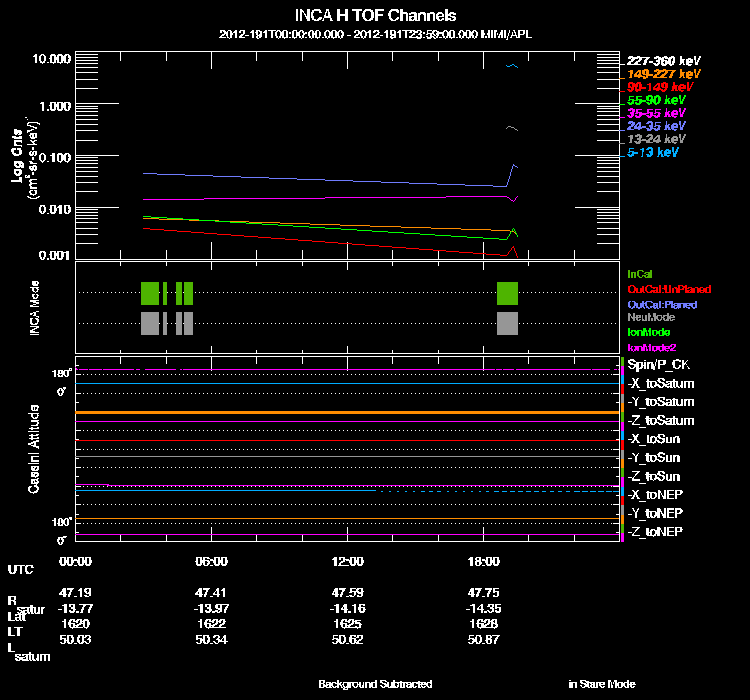Click the INCA H TOF Channels title
Screen dimensions: 750x700
point(376,16)
